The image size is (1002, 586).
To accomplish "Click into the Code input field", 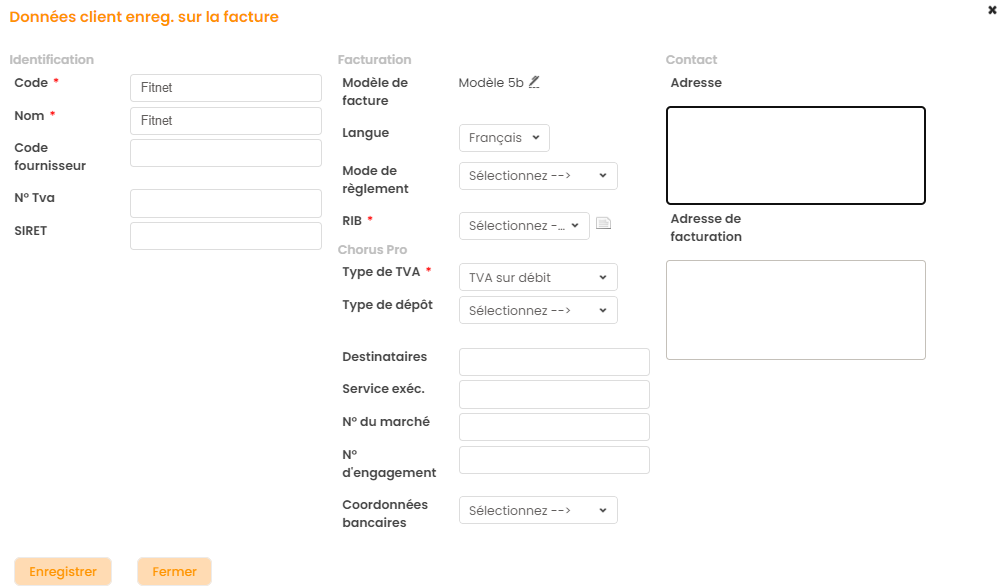I will coord(226,88).
